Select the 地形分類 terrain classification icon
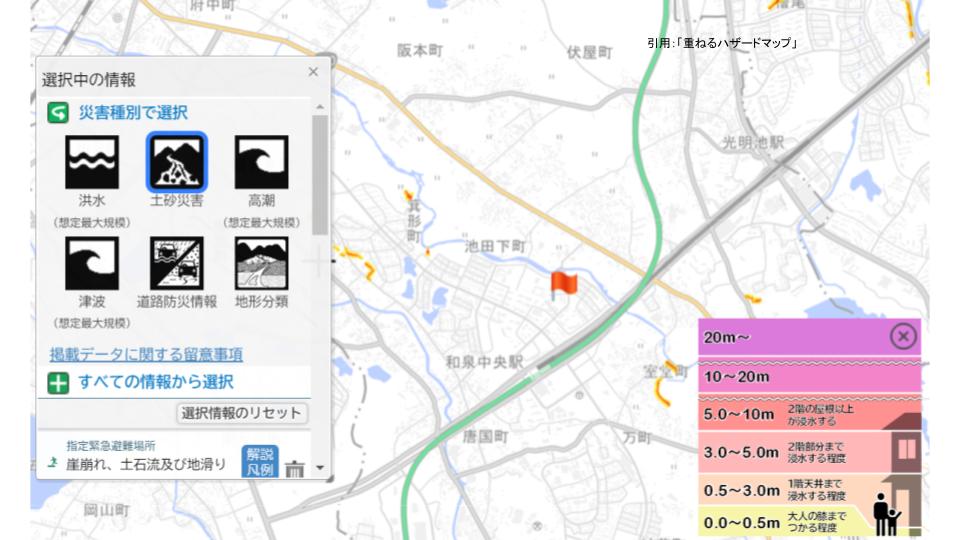 pos(261,263)
